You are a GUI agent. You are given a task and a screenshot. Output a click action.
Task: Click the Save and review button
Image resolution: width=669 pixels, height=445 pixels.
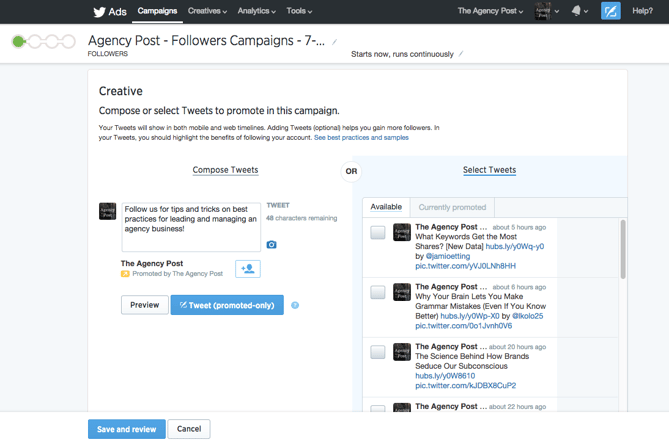click(x=127, y=429)
